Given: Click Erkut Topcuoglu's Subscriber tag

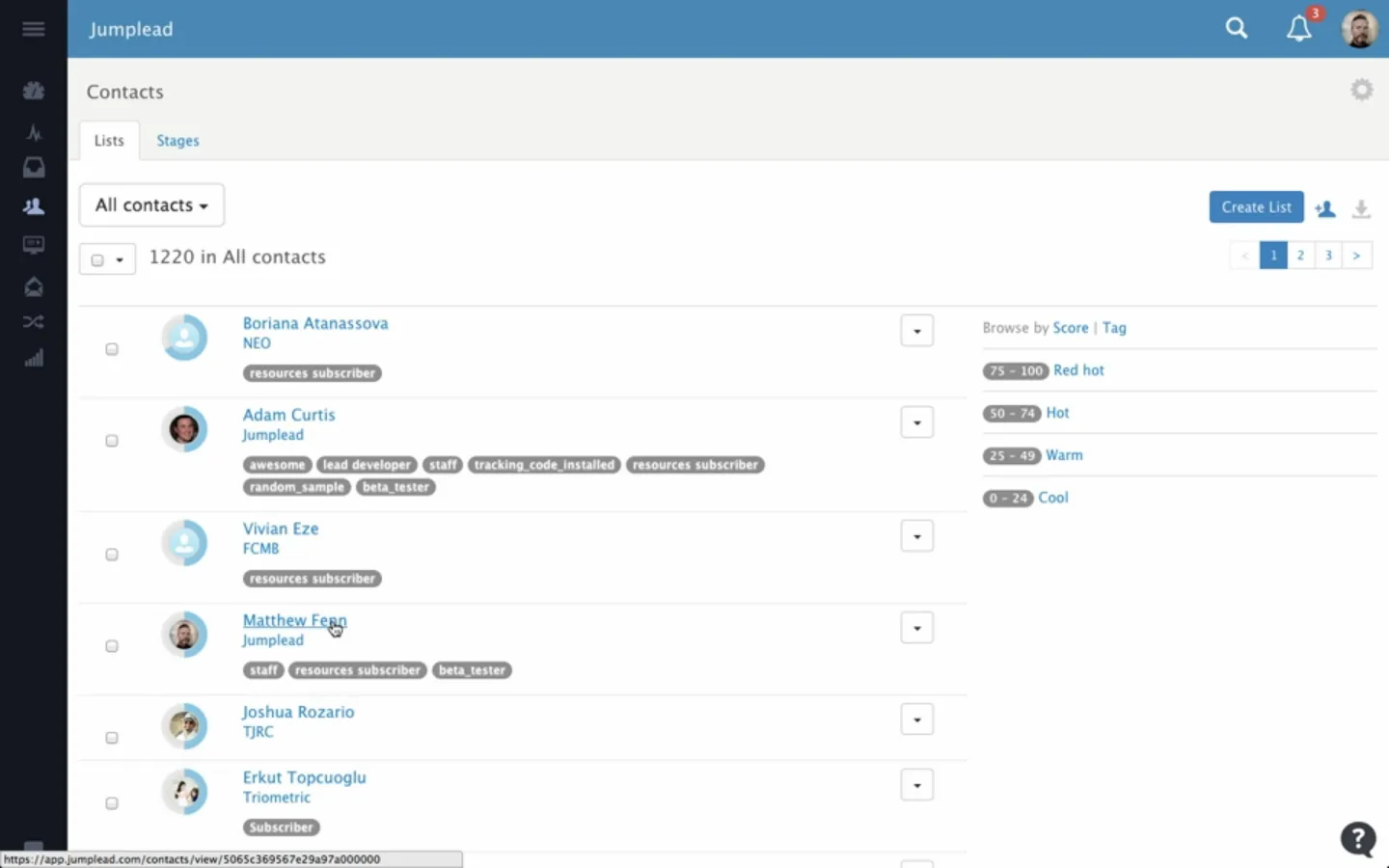Looking at the screenshot, I should coord(281,827).
